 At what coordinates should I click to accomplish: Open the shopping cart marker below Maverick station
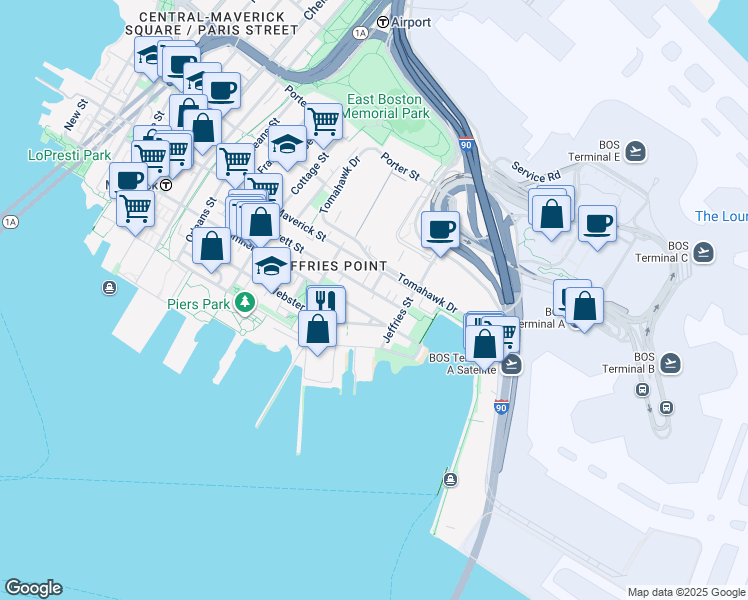pos(135,210)
